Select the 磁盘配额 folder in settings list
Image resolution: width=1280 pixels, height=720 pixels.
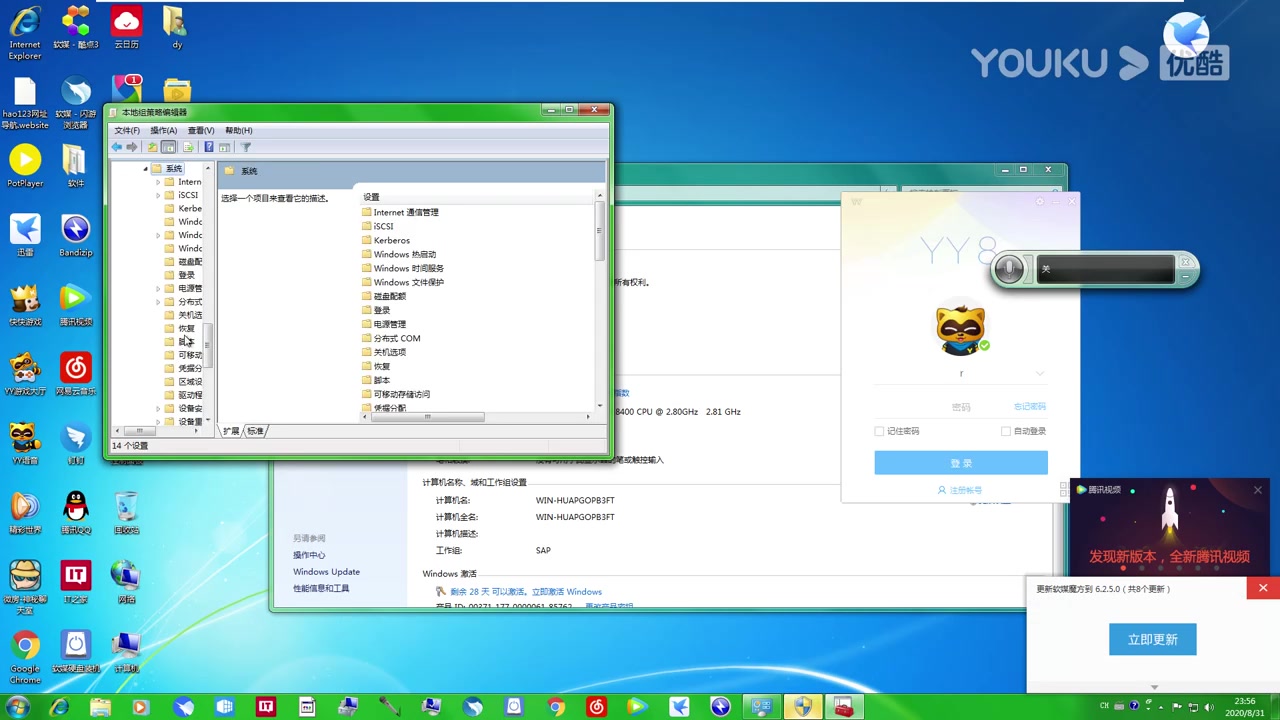coord(384,296)
